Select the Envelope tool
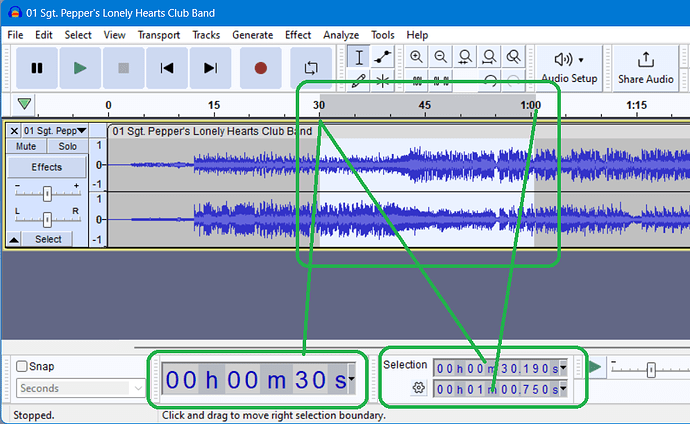This screenshot has height=424, width=690. 382,58
